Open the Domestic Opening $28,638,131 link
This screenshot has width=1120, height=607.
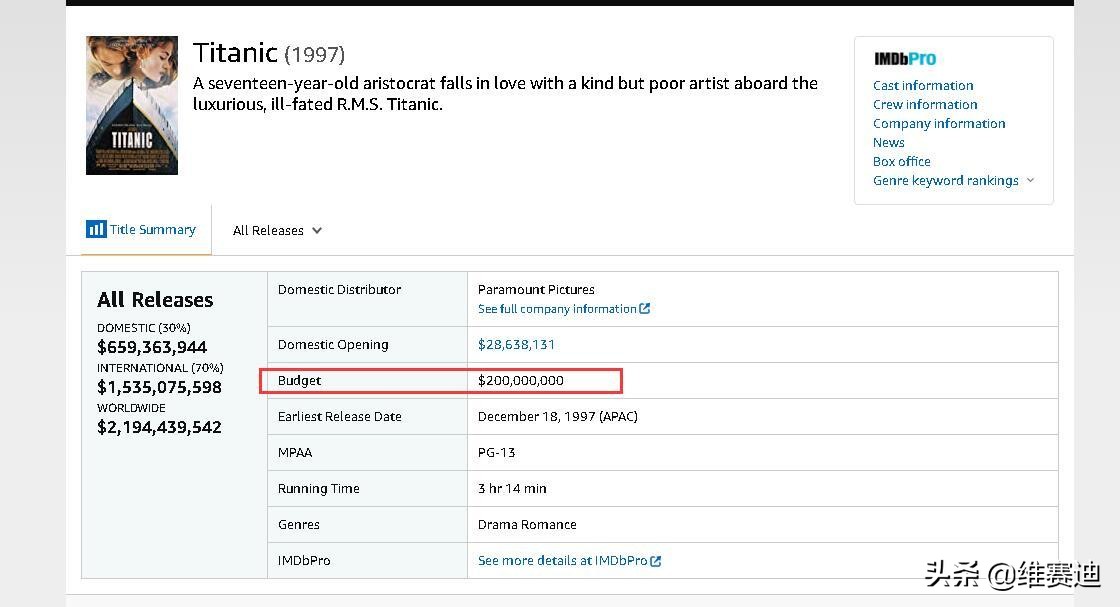(x=516, y=344)
